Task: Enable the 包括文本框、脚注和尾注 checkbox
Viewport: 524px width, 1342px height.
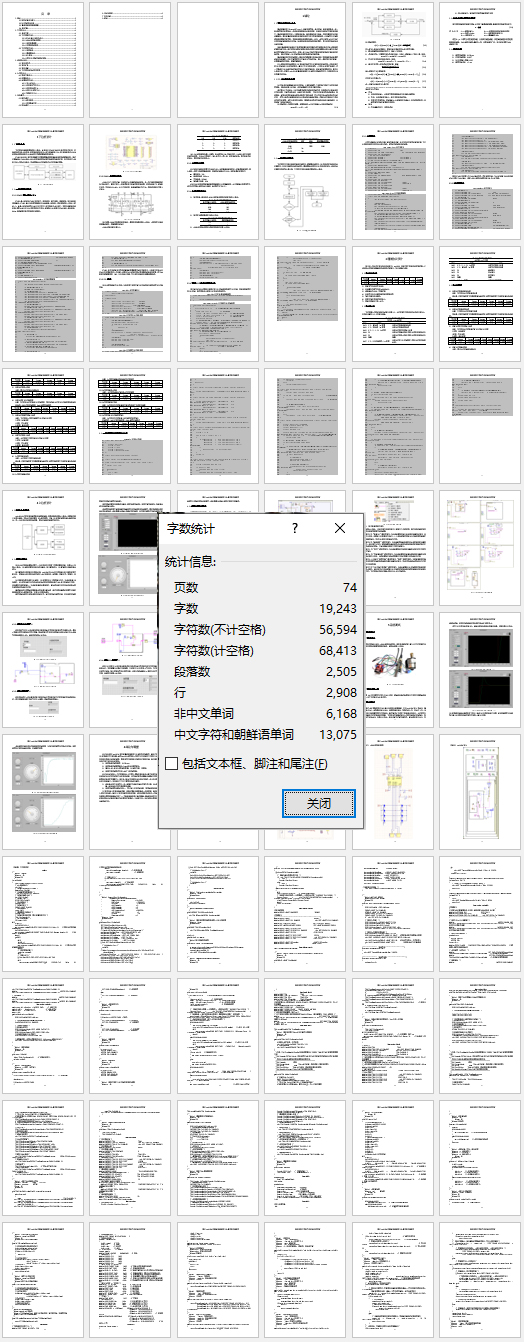Action: [172, 763]
